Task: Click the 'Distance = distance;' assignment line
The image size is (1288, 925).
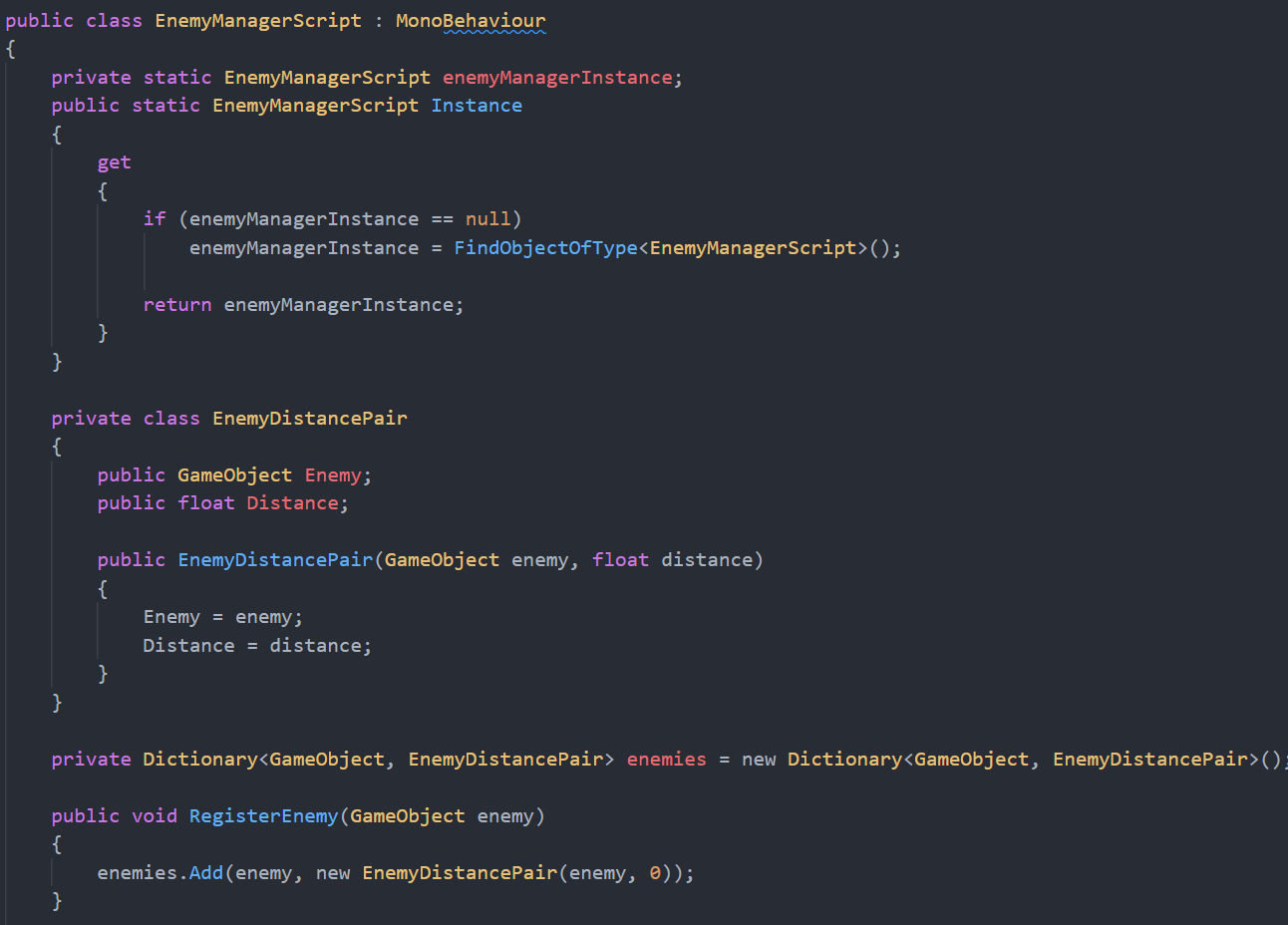Action: (x=257, y=646)
